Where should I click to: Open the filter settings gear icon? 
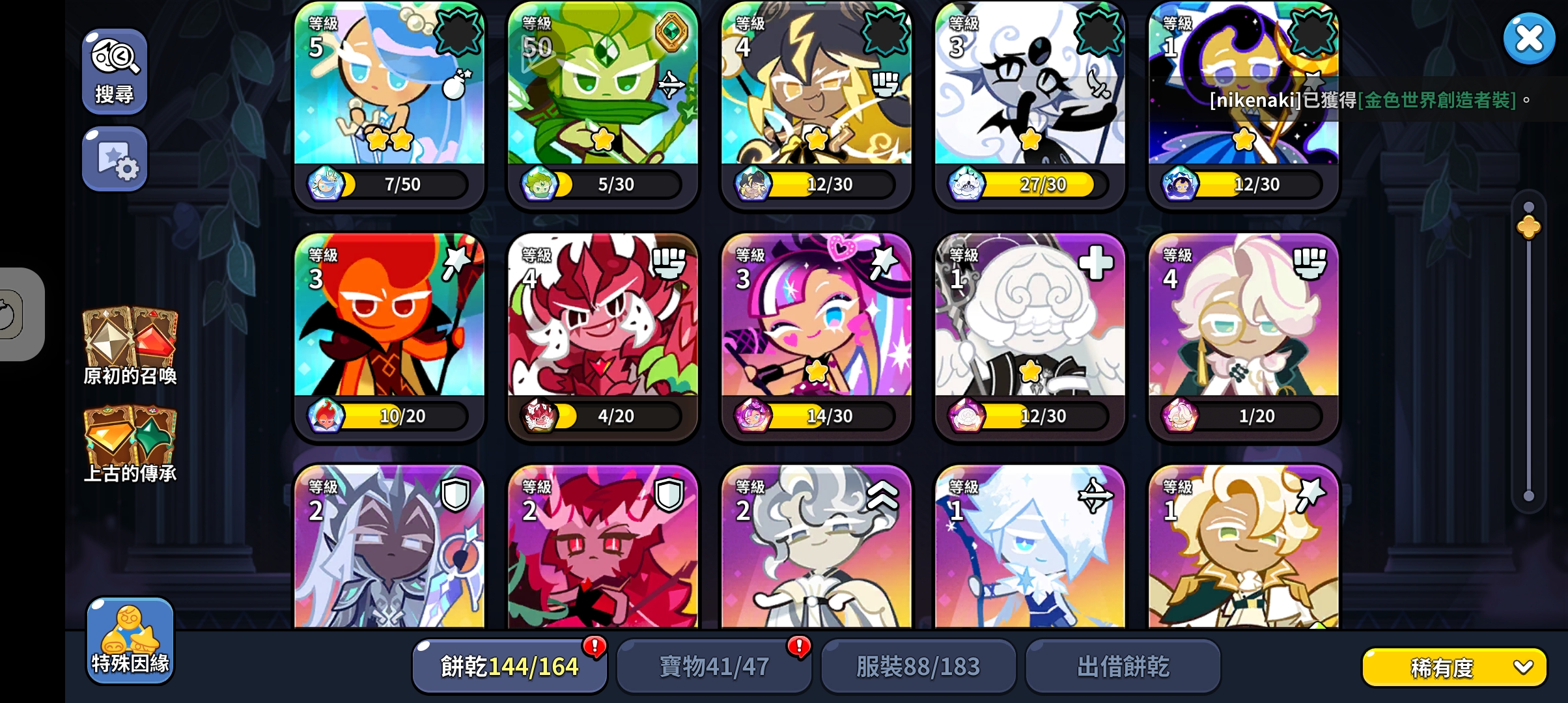(x=115, y=159)
